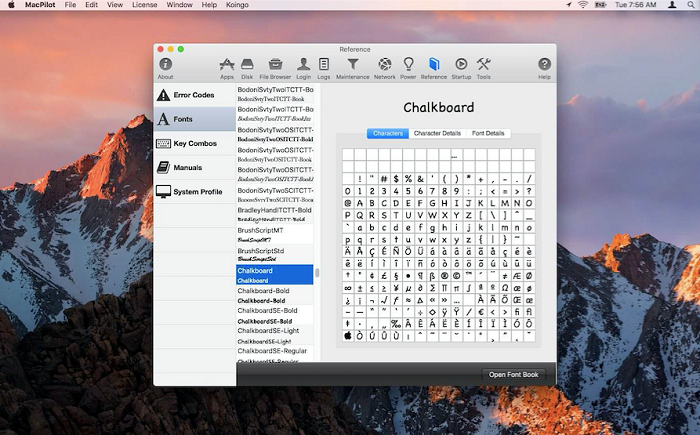The image size is (700, 435).
Task: Open the Power lightbulb icon
Action: pos(408,64)
